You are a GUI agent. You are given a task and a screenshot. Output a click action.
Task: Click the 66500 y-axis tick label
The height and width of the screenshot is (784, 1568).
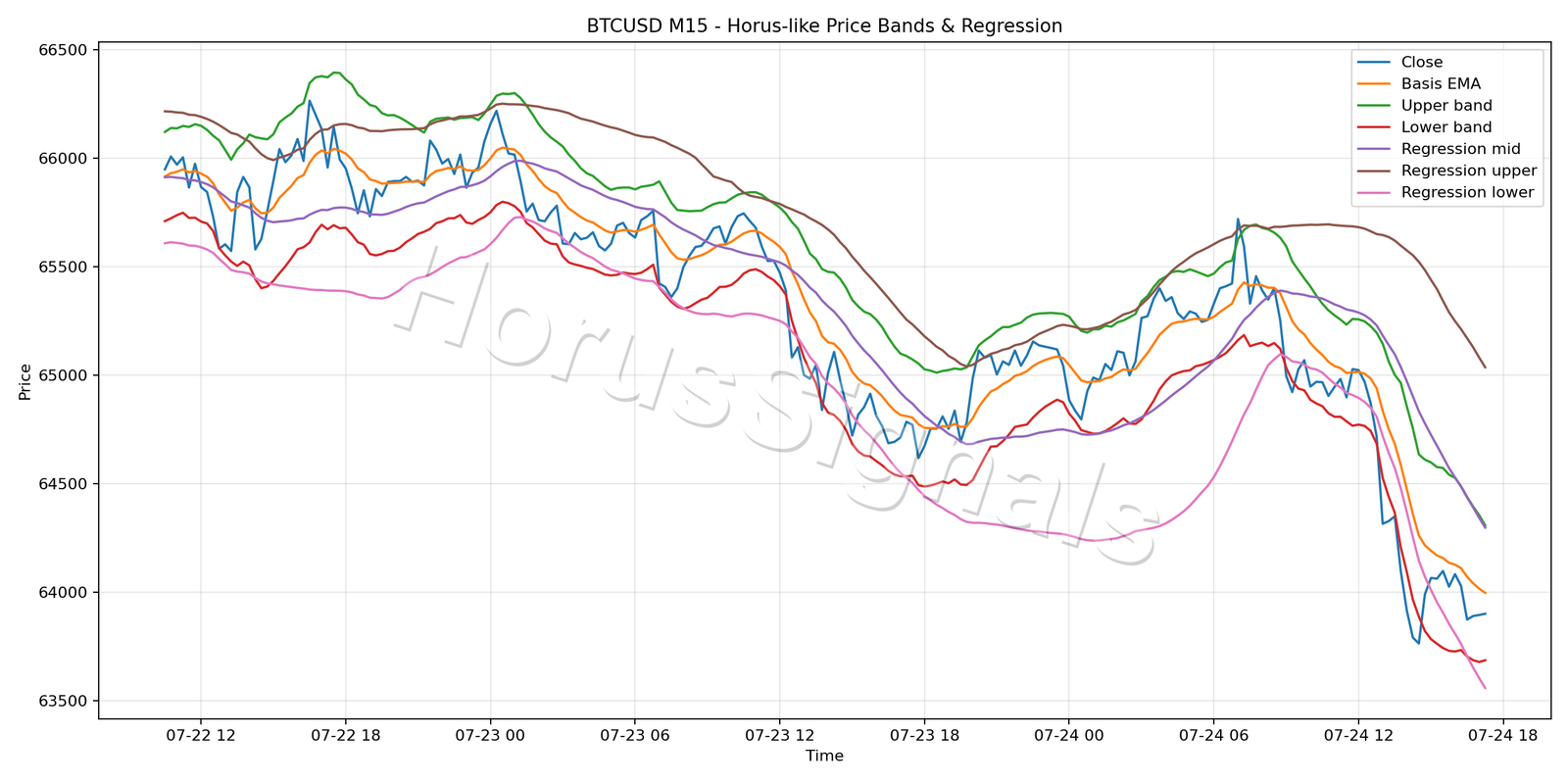[x=64, y=51]
